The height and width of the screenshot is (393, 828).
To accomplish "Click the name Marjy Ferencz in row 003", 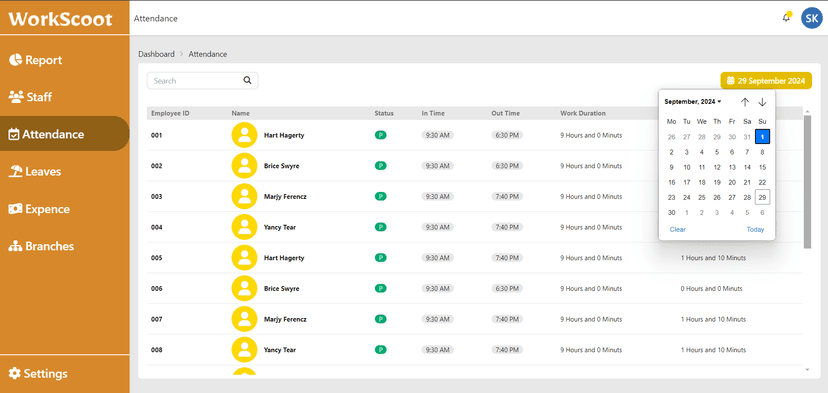I will tap(285, 196).
